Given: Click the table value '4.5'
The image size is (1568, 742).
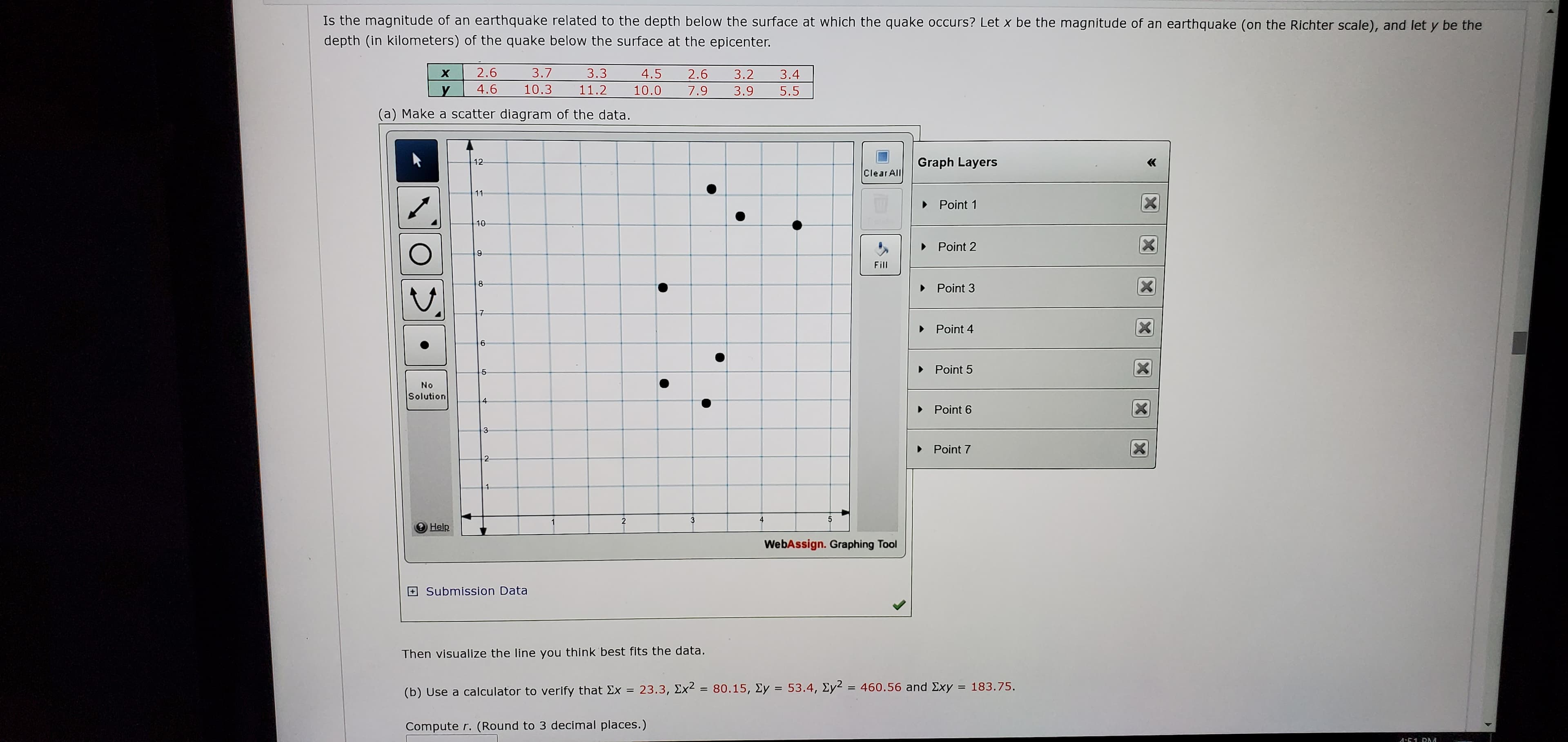Looking at the screenshot, I should 651,74.
